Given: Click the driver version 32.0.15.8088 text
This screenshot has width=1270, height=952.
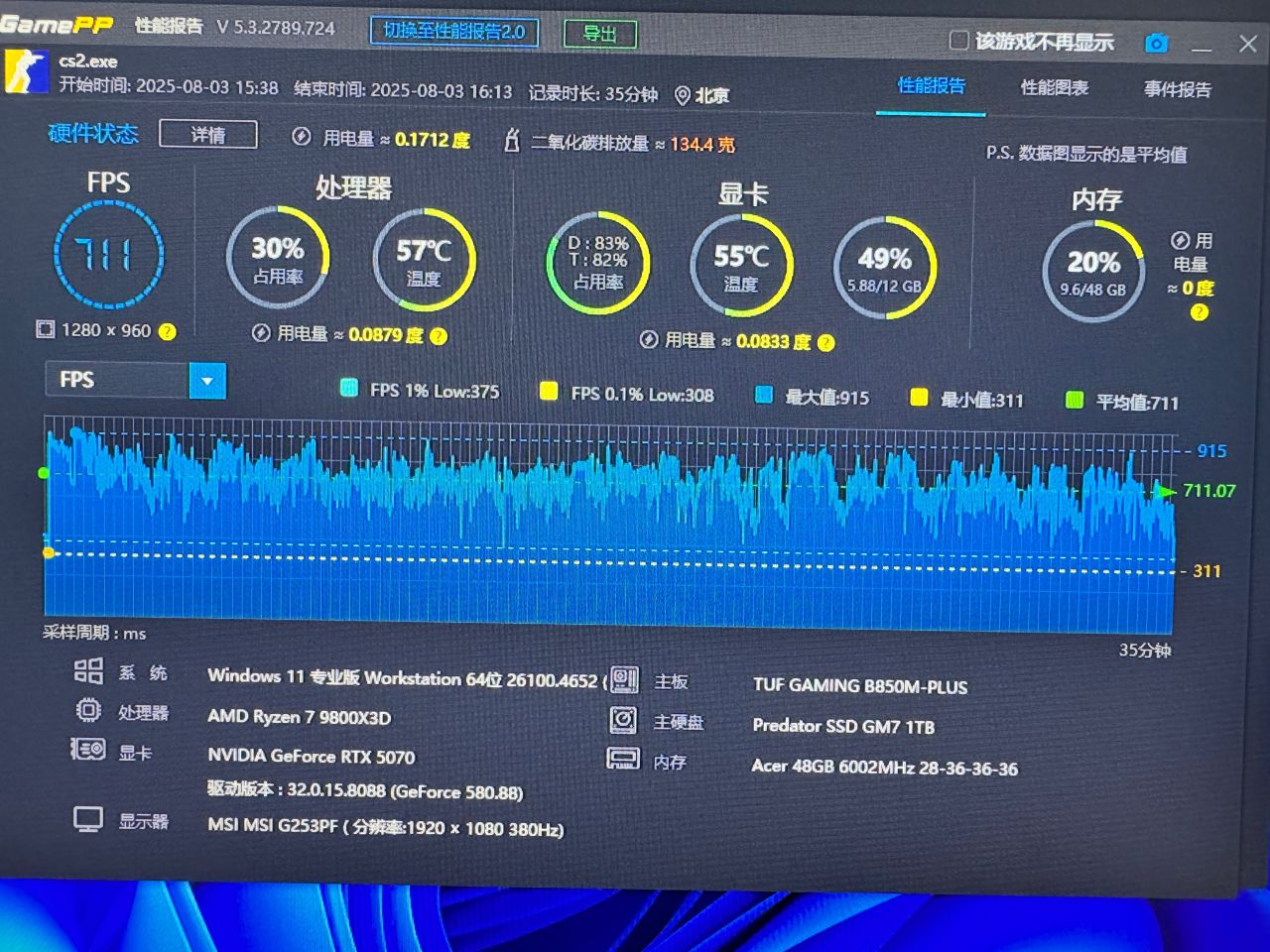Looking at the screenshot, I should 364,791.
